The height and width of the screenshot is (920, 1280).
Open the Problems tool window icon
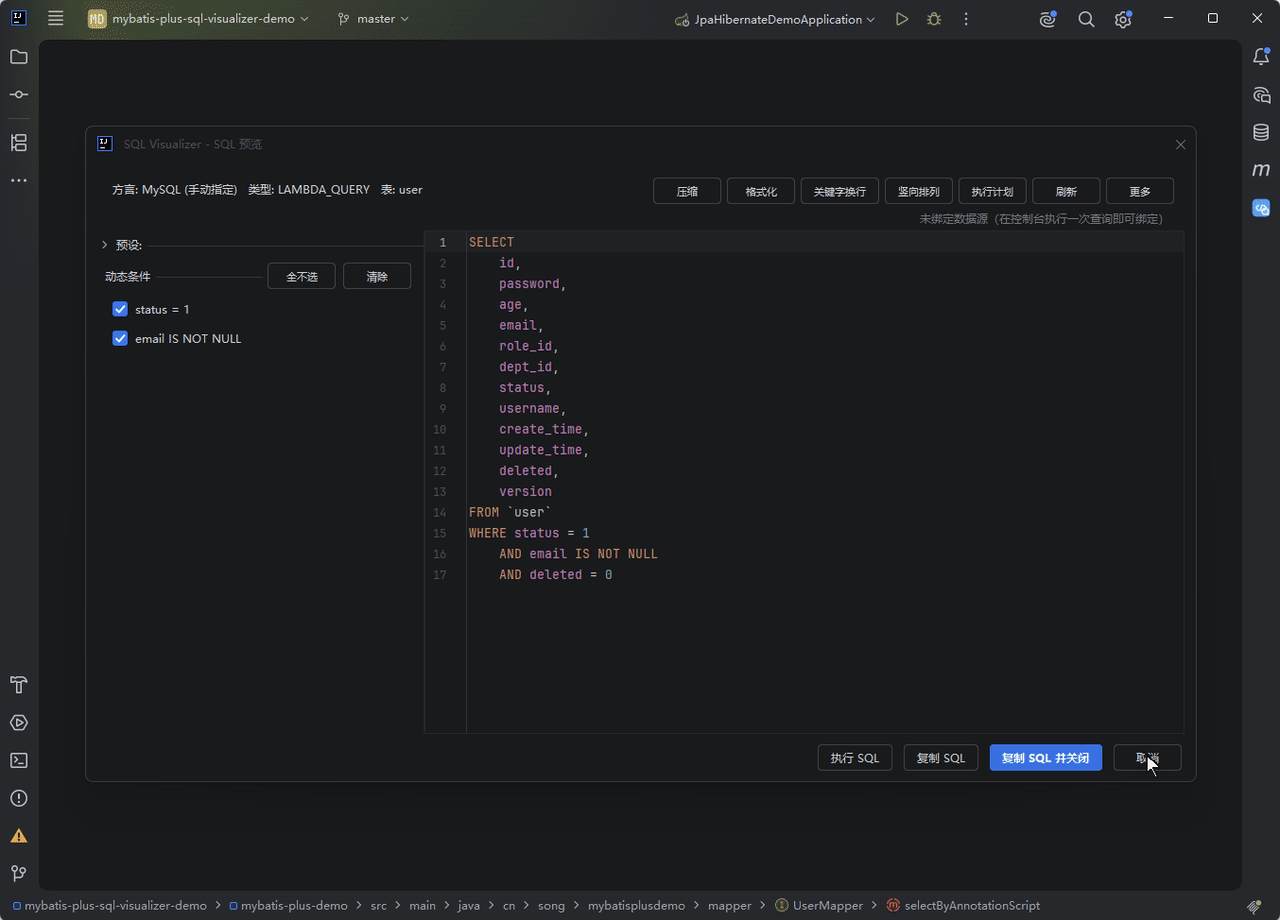pyautogui.click(x=19, y=799)
